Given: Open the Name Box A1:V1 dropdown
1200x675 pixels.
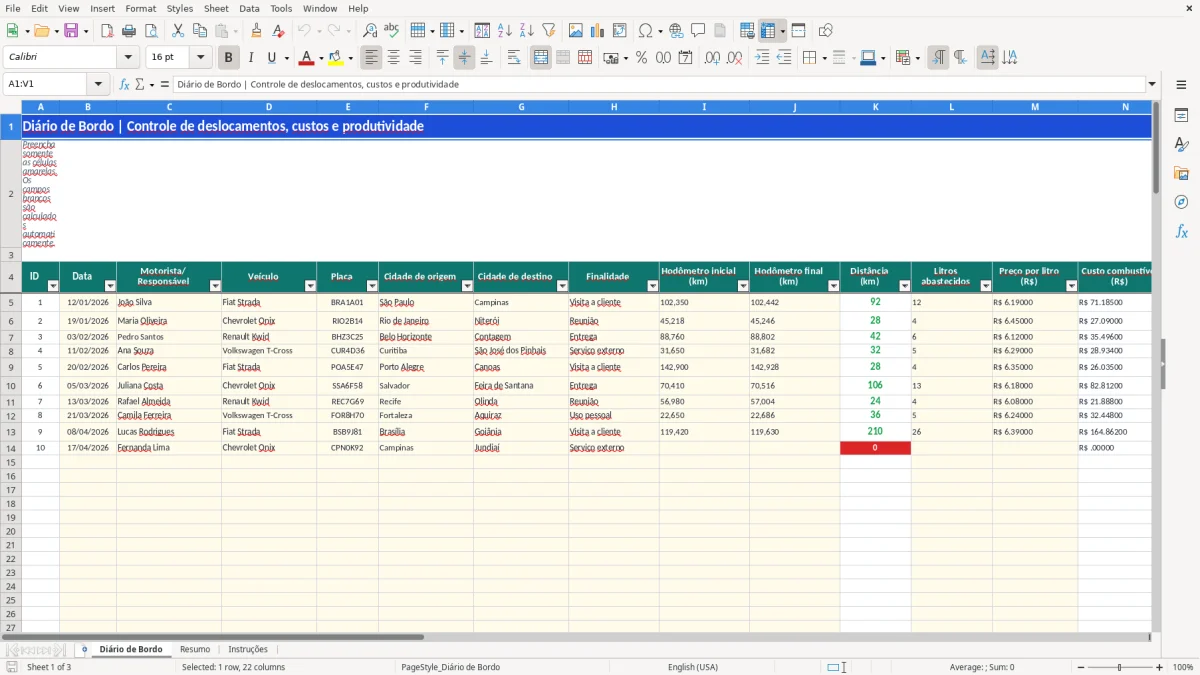Looking at the screenshot, I should [x=98, y=85].
